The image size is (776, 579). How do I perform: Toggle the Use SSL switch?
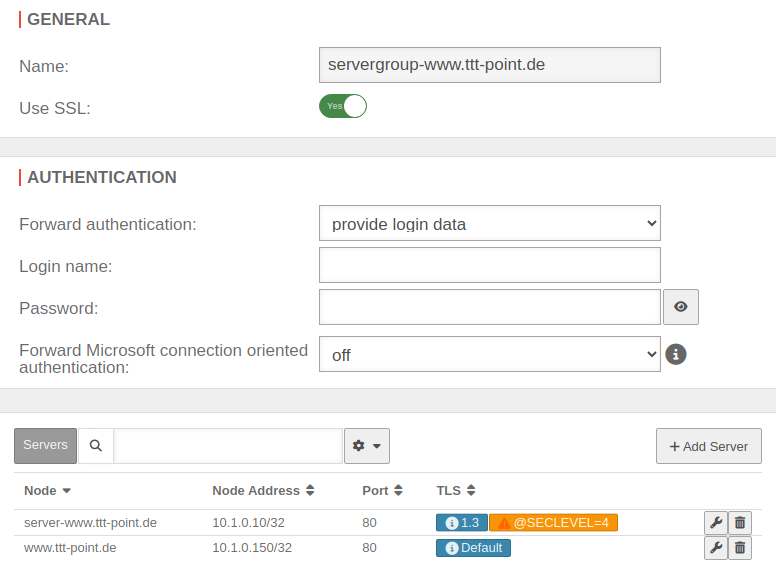pyautogui.click(x=343, y=106)
